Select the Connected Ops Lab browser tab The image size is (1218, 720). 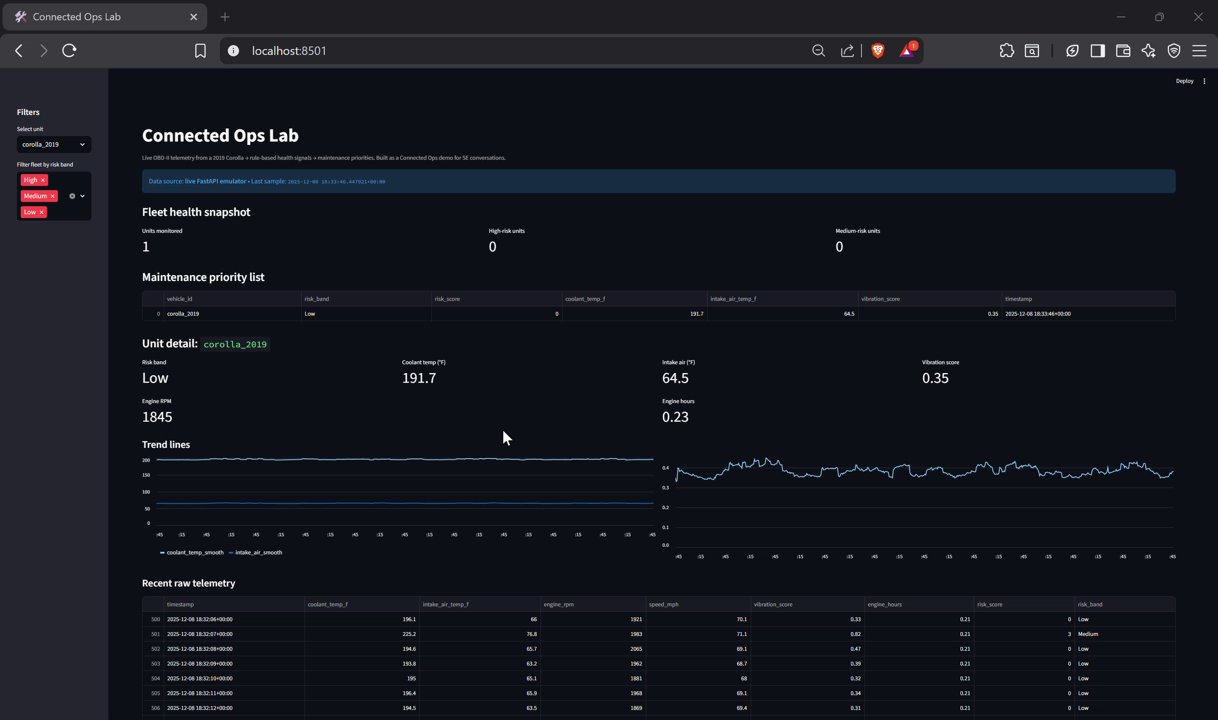coord(105,17)
